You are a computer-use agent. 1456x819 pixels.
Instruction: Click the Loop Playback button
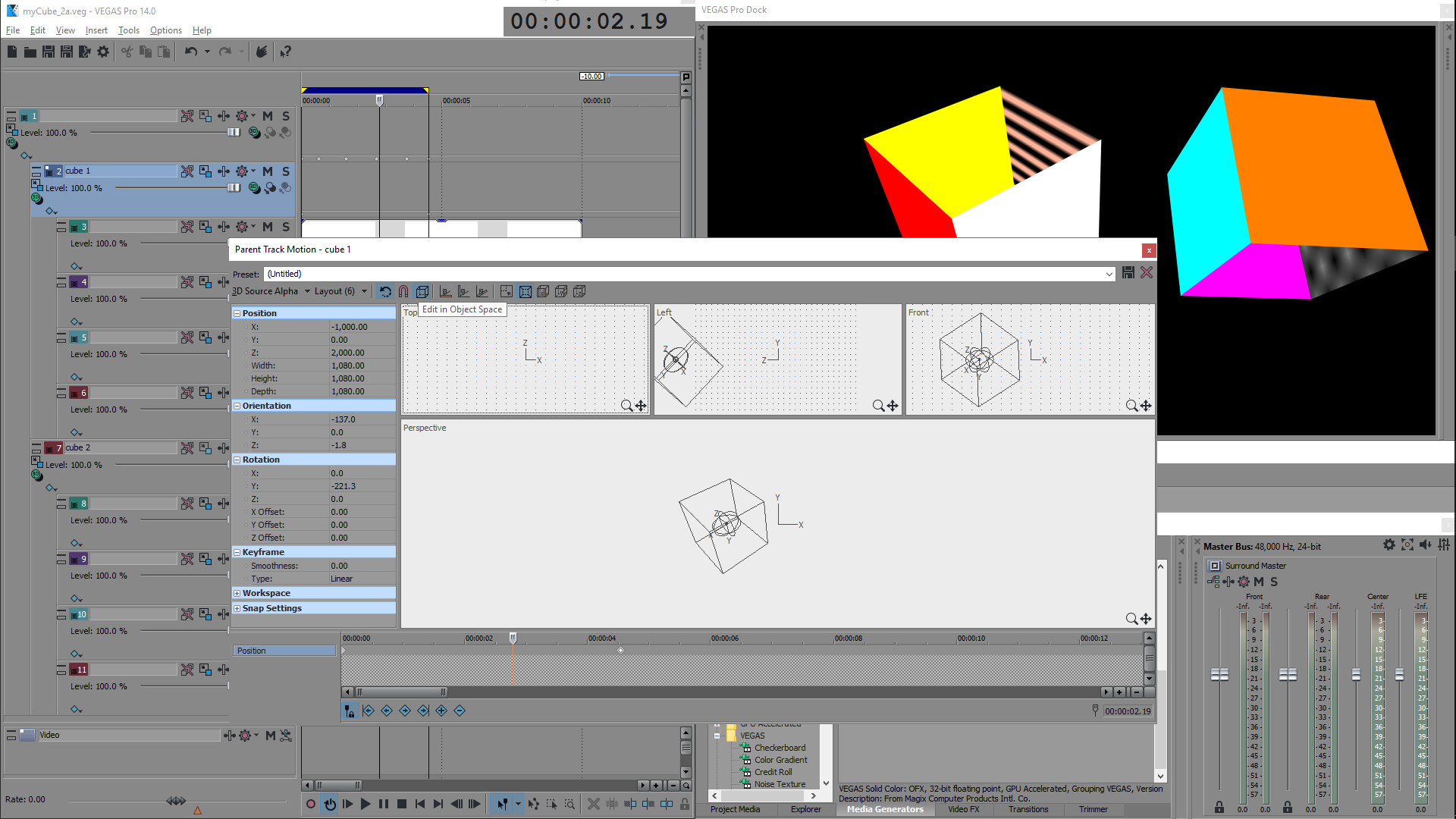(330, 804)
